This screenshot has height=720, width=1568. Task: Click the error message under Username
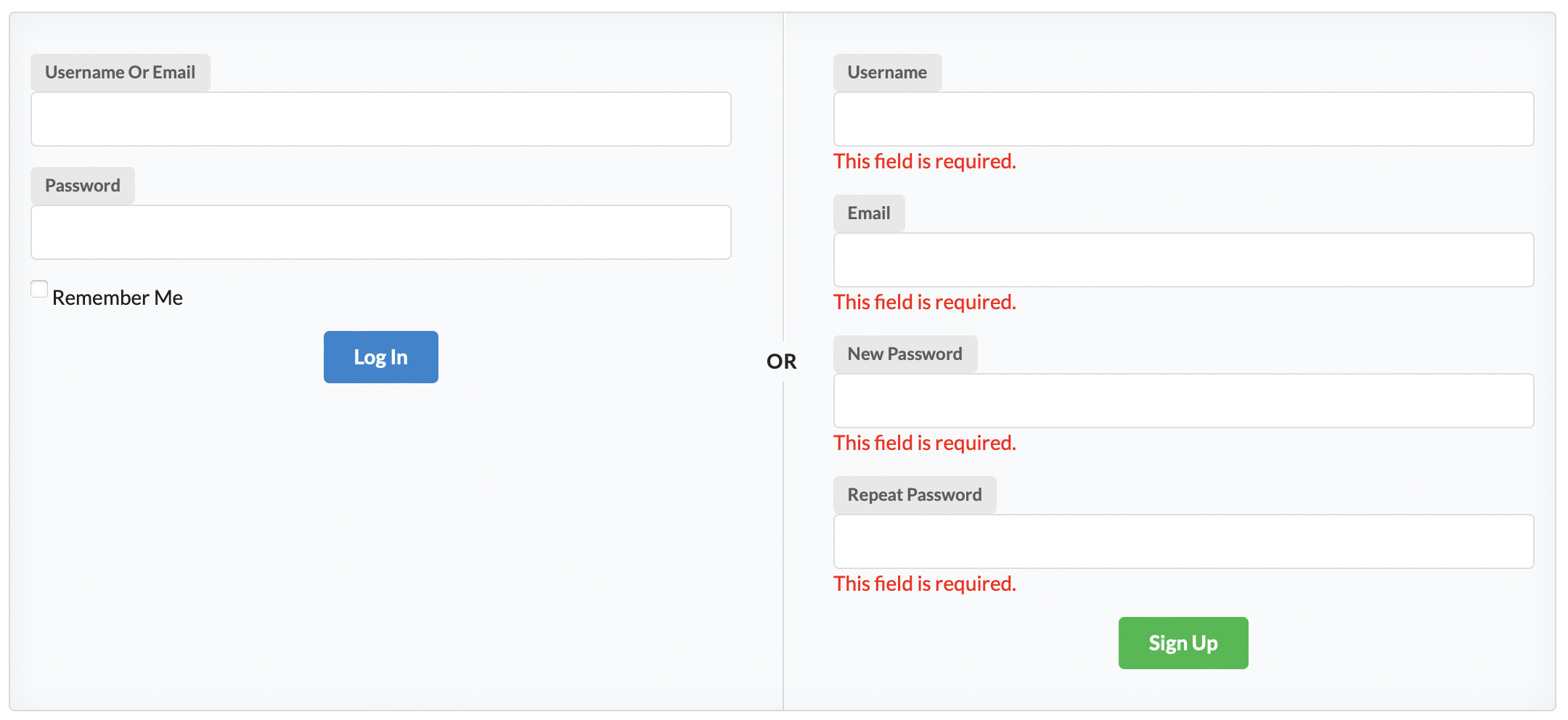click(924, 160)
